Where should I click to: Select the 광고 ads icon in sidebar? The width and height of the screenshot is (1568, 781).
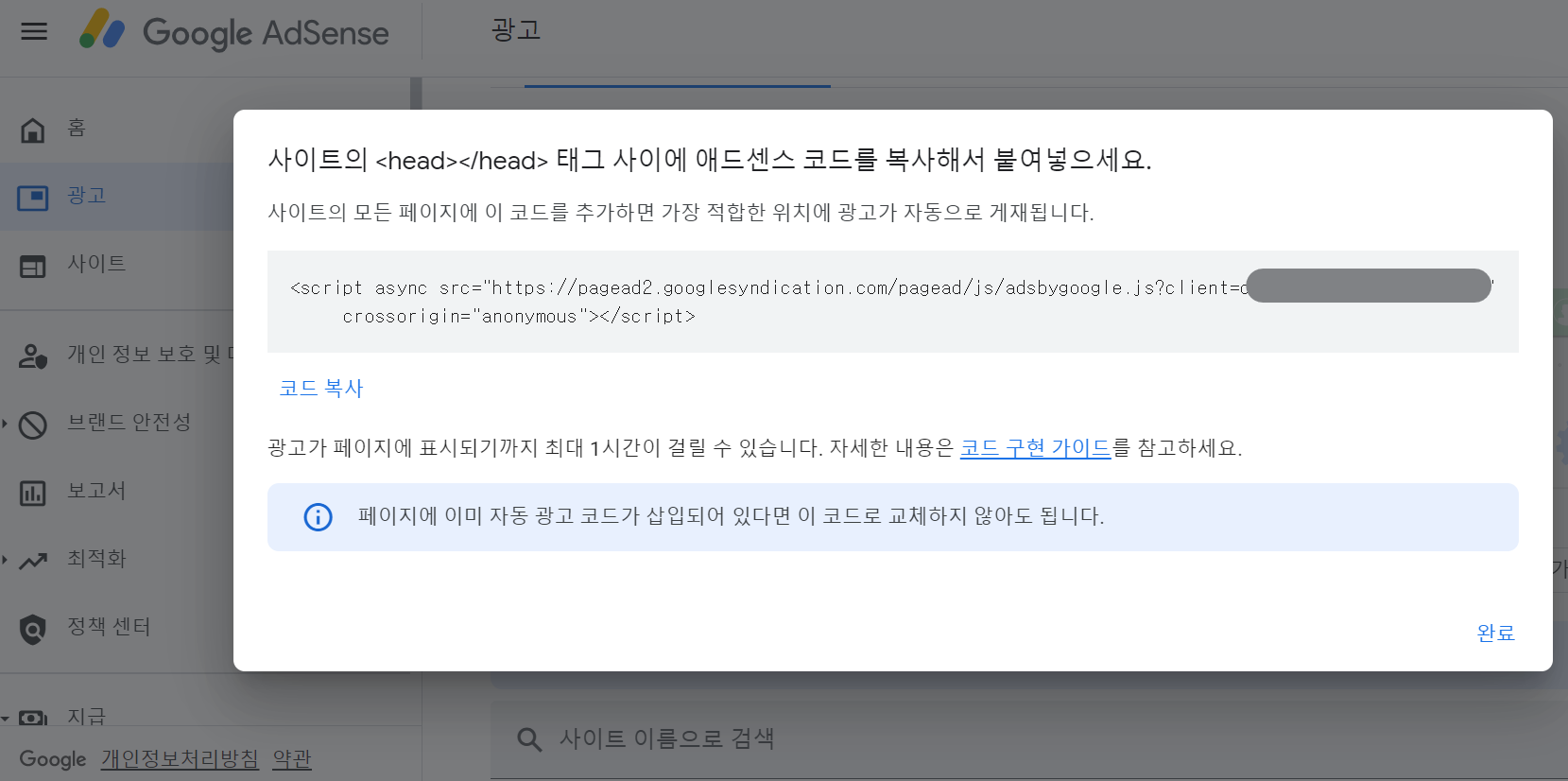click(33, 198)
